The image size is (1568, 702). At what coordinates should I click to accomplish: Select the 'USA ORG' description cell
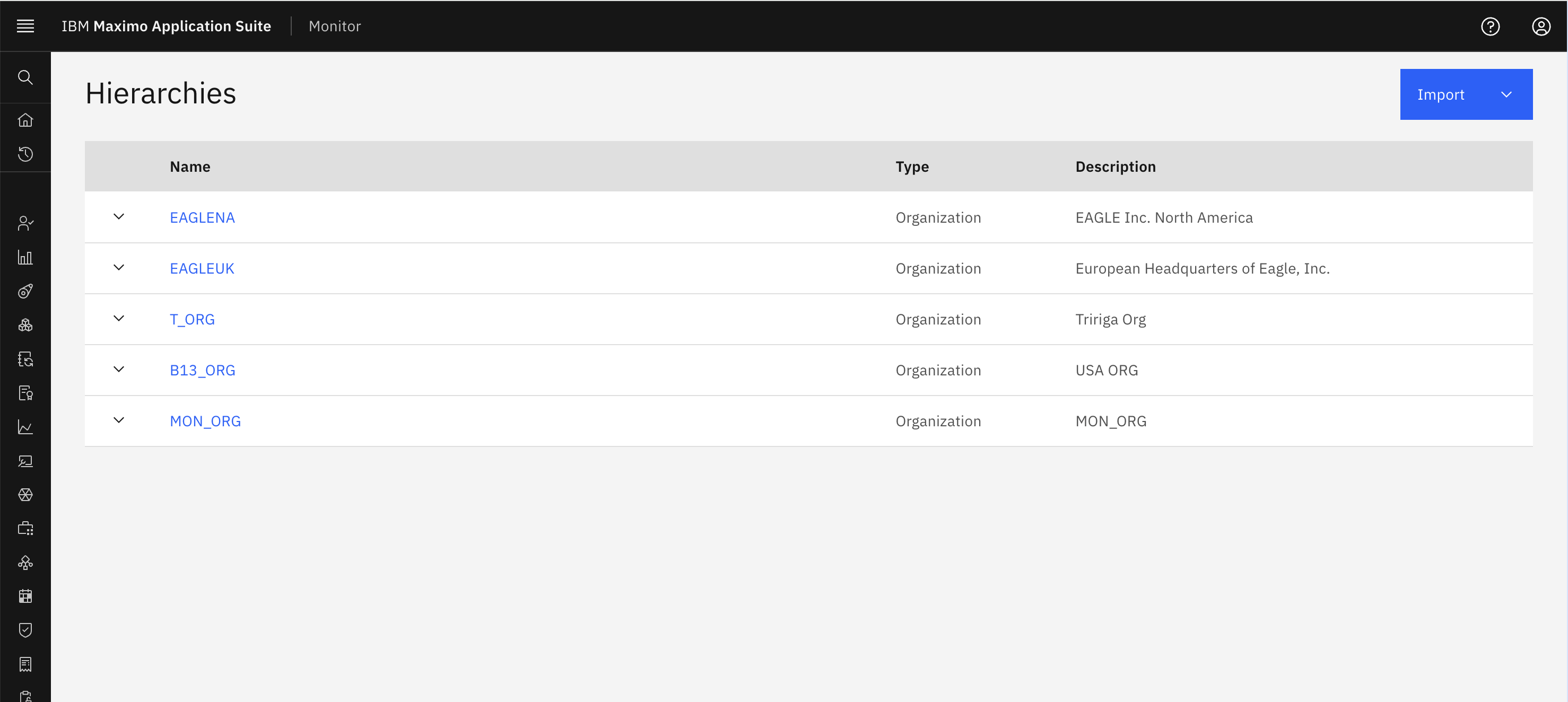point(1106,371)
